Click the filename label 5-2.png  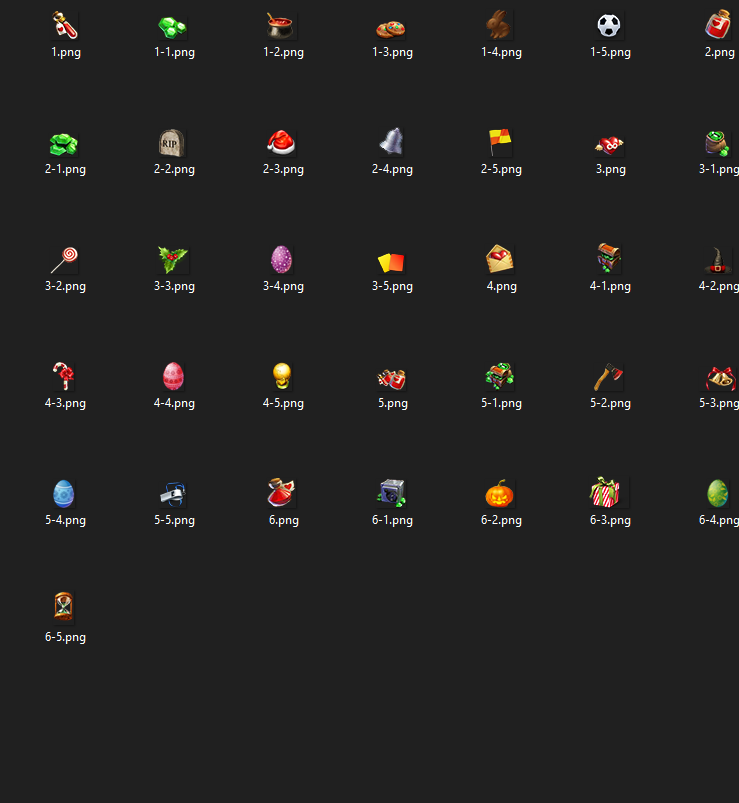(610, 404)
